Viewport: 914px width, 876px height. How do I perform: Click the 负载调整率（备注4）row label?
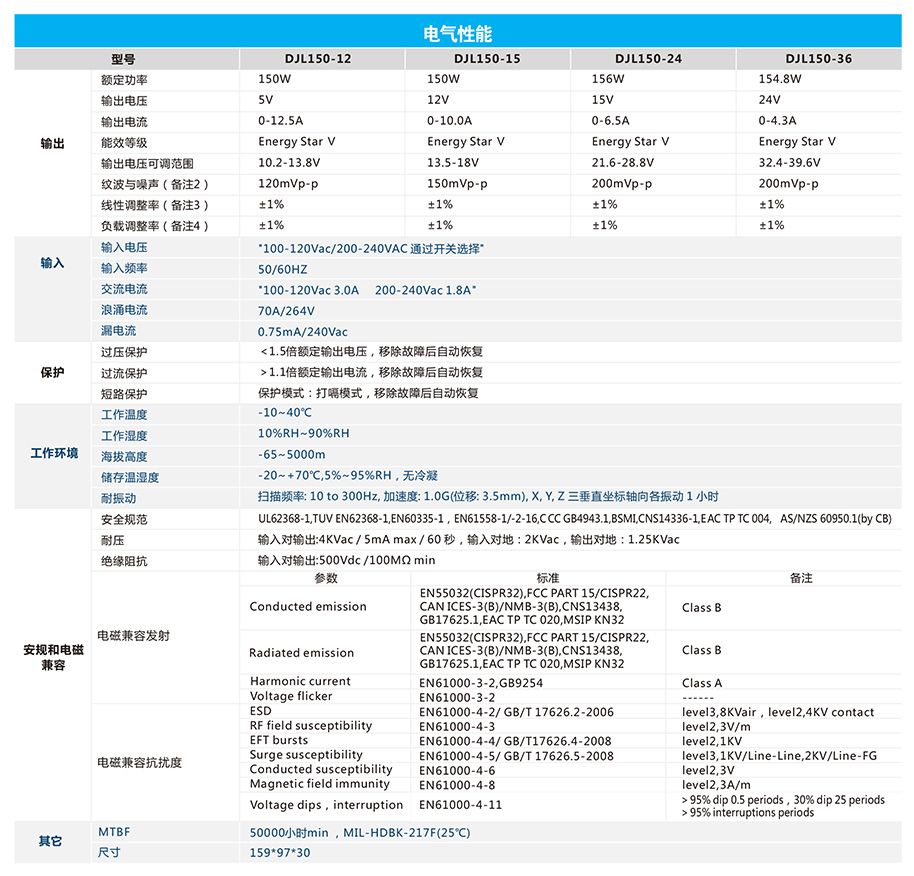(154, 226)
